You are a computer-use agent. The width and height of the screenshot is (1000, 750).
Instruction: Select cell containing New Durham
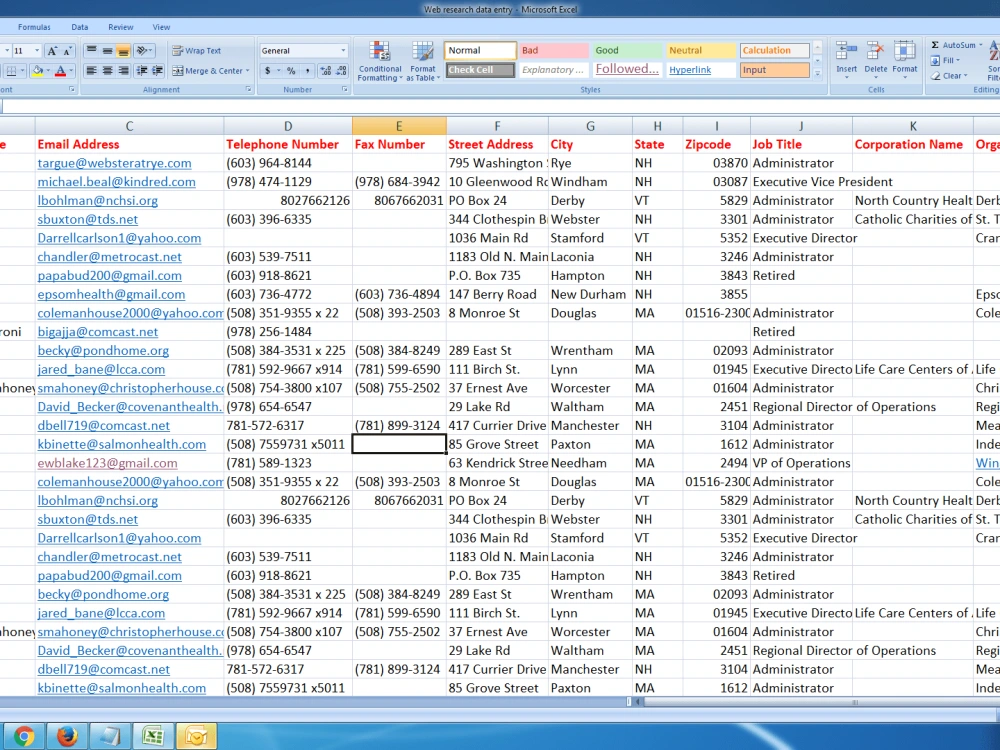coord(590,295)
